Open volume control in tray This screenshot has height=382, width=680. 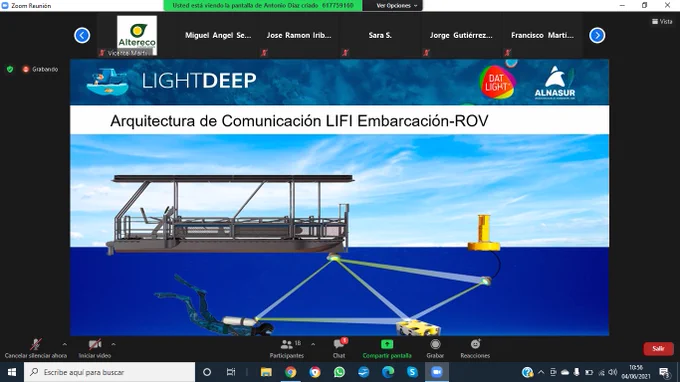pos(612,372)
